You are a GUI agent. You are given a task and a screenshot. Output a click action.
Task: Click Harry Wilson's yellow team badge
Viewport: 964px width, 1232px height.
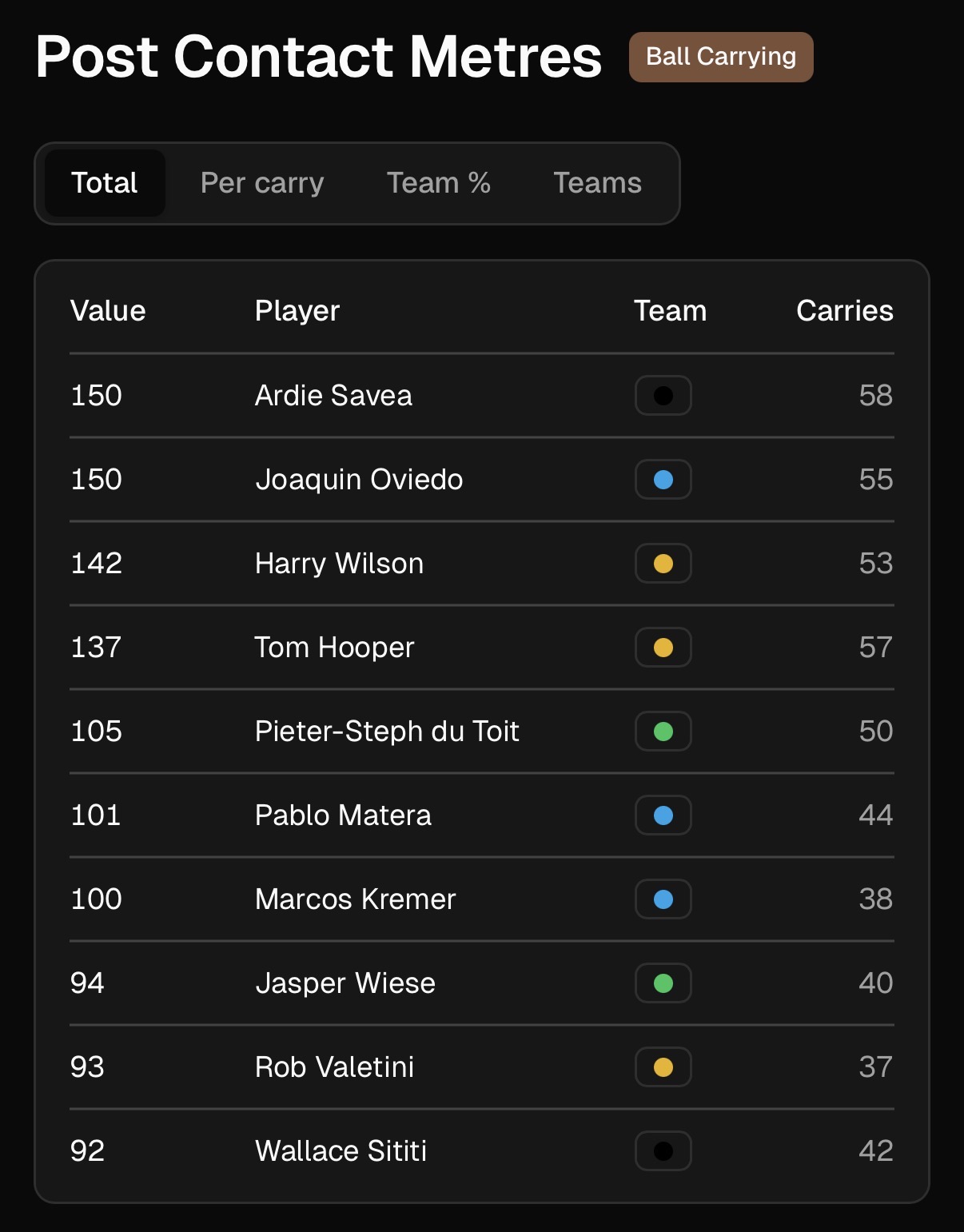pyautogui.click(x=663, y=564)
